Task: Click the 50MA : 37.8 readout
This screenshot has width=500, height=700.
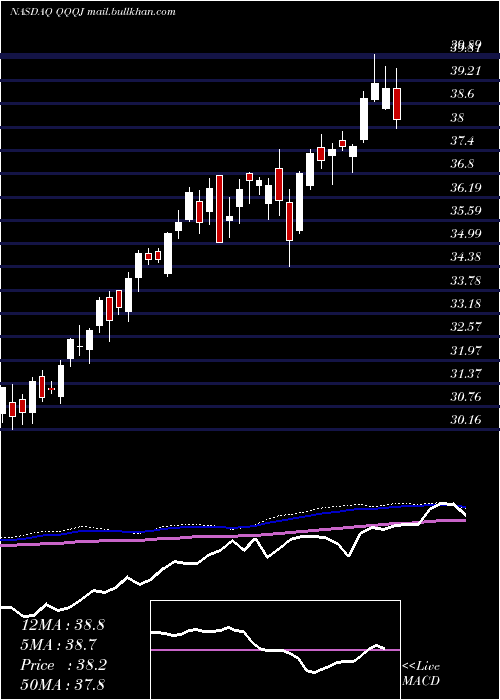Action: coord(62,685)
